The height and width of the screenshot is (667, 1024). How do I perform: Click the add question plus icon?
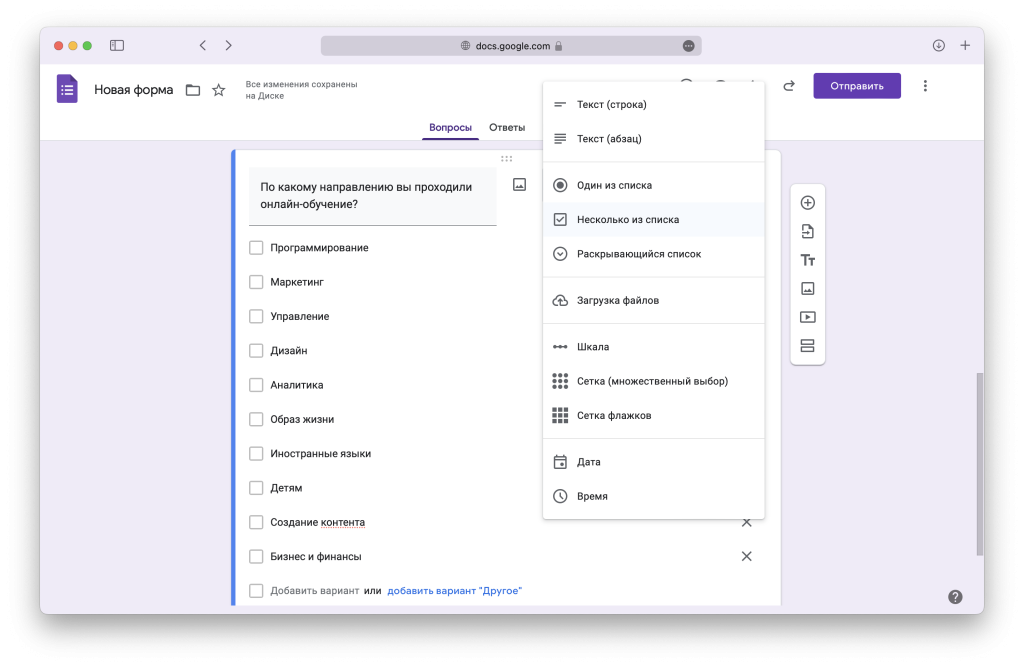808,203
